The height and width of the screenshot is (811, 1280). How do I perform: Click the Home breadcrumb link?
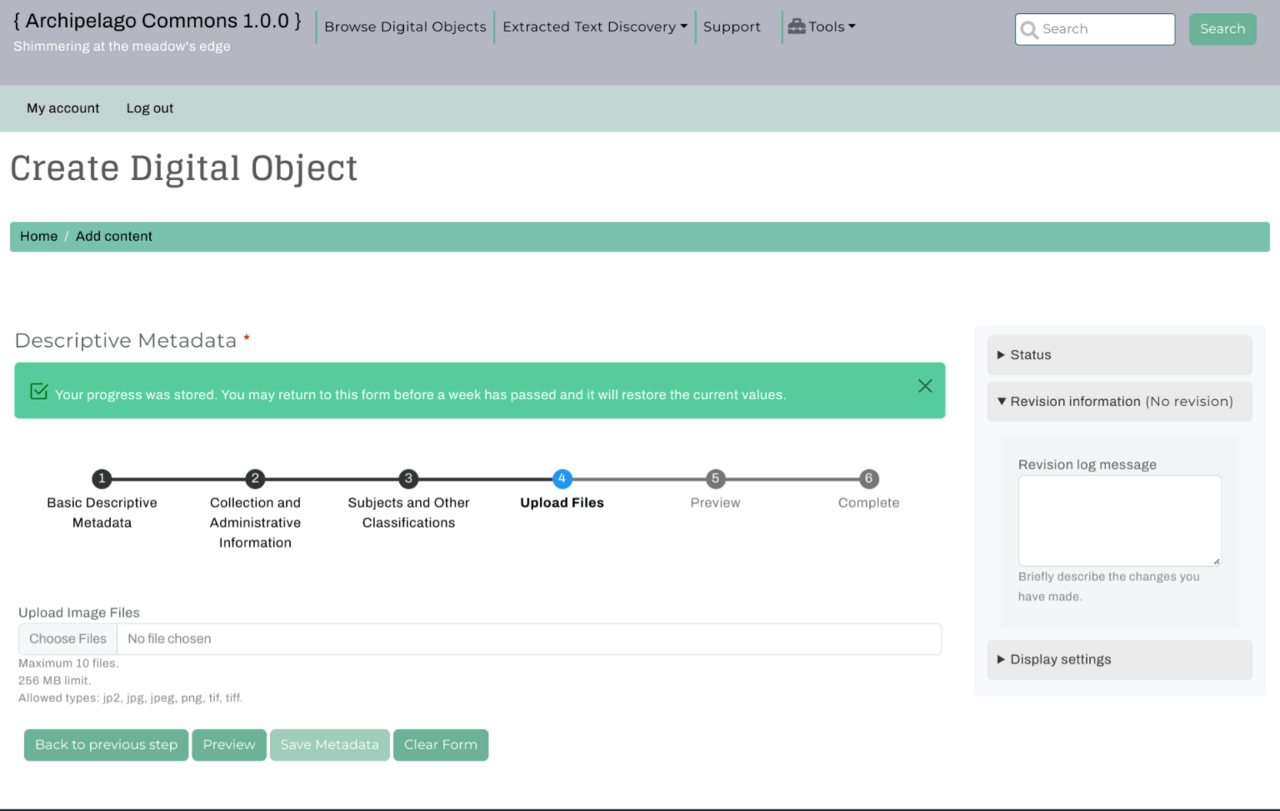(x=39, y=237)
